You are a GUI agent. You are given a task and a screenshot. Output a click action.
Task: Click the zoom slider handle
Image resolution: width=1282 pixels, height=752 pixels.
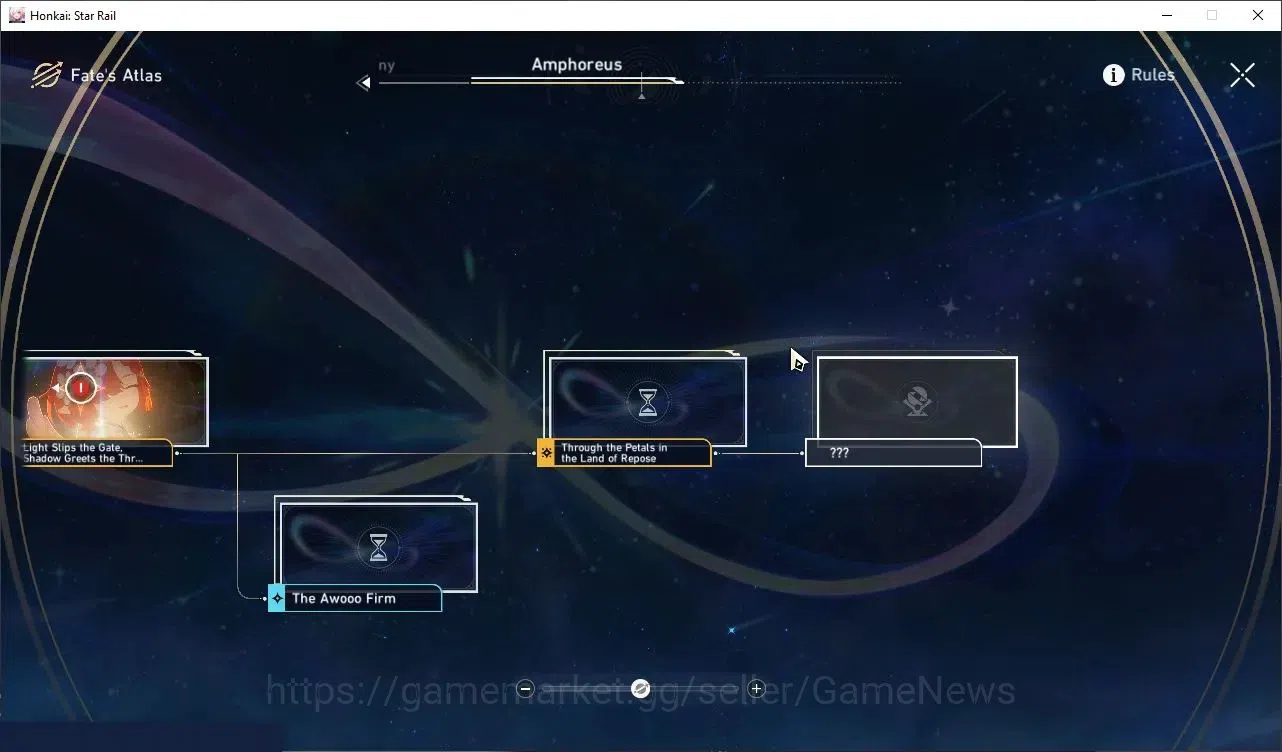point(641,688)
